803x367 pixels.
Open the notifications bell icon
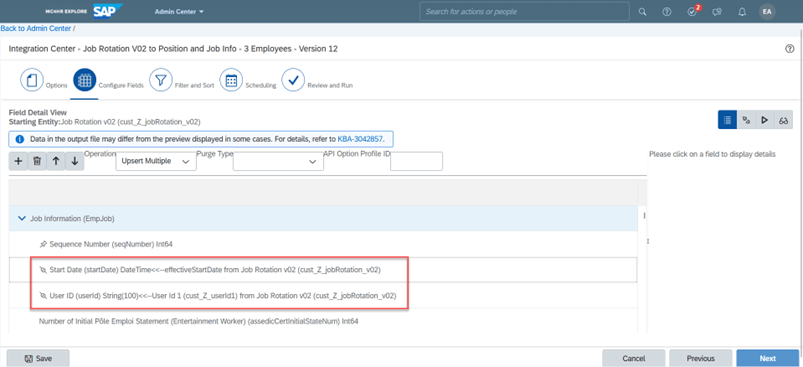[742, 12]
